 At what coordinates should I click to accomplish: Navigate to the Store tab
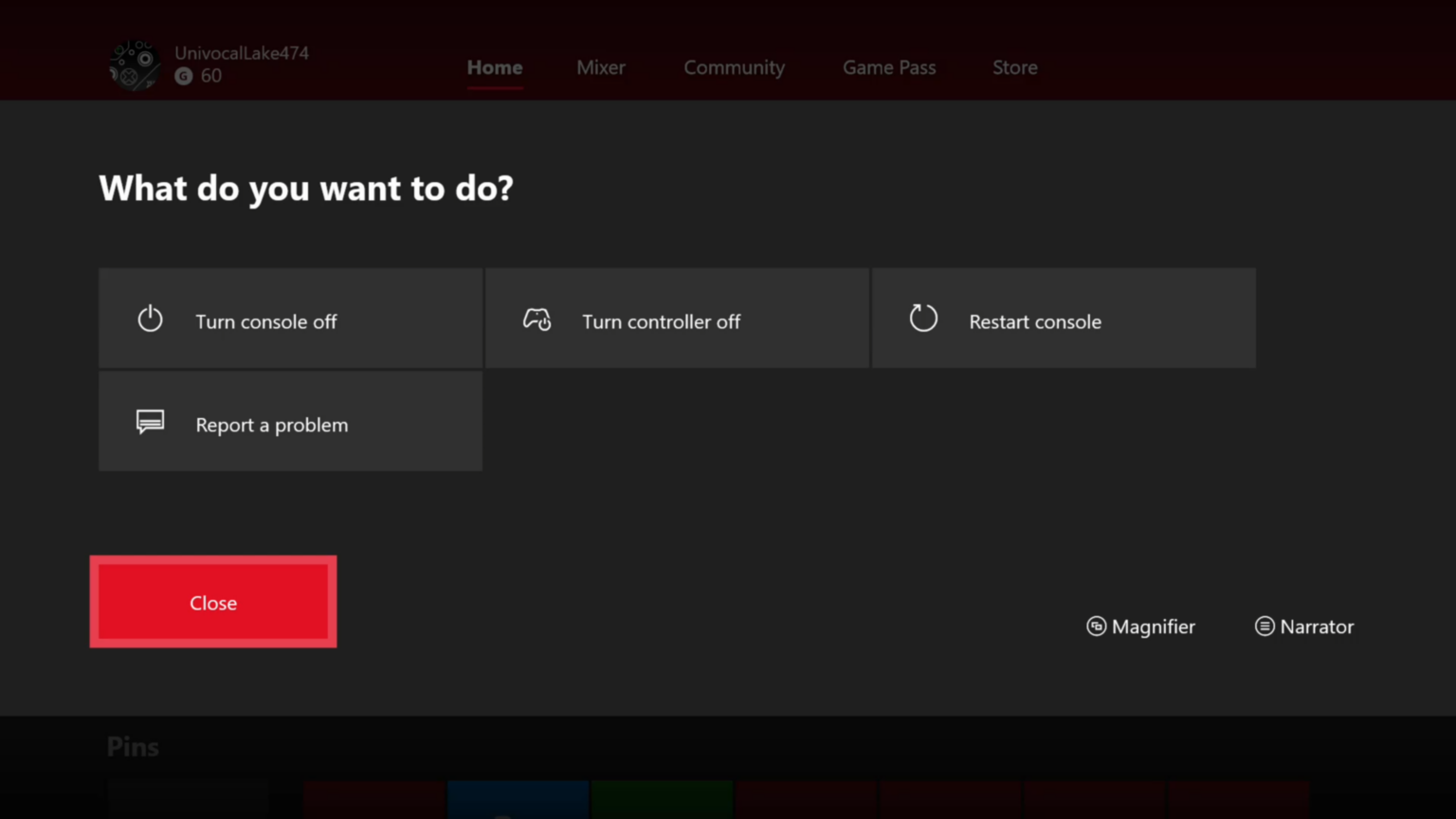coord(1015,67)
